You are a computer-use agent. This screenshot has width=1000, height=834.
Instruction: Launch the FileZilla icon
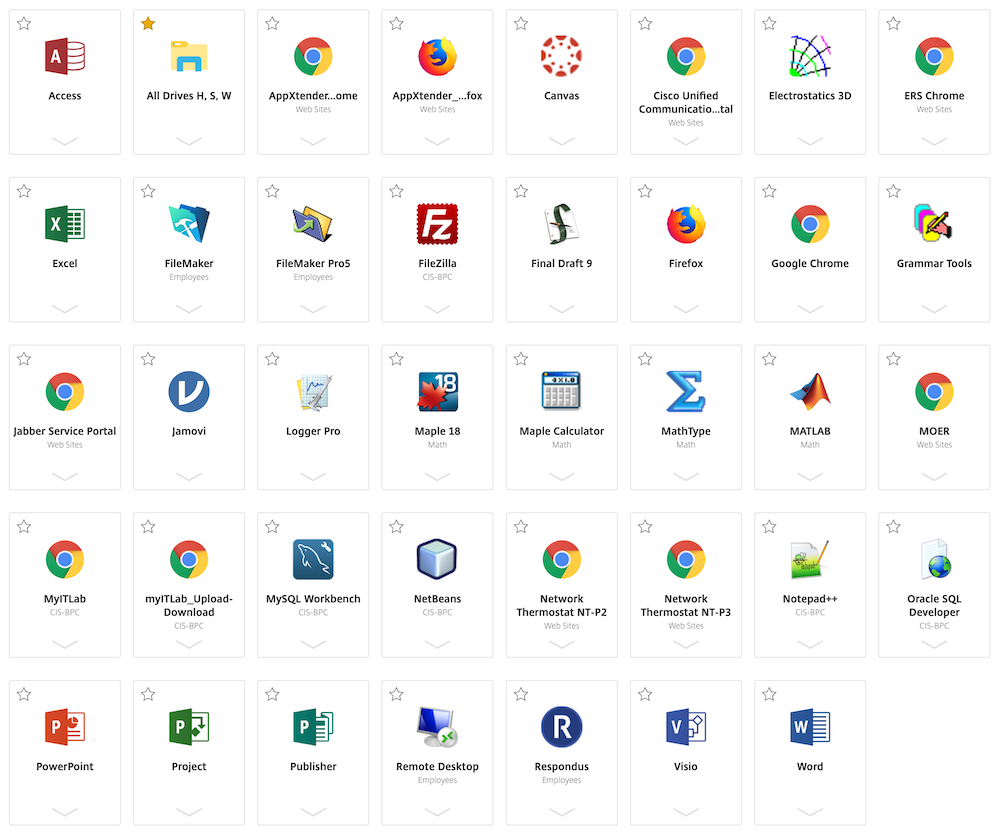(x=437, y=224)
